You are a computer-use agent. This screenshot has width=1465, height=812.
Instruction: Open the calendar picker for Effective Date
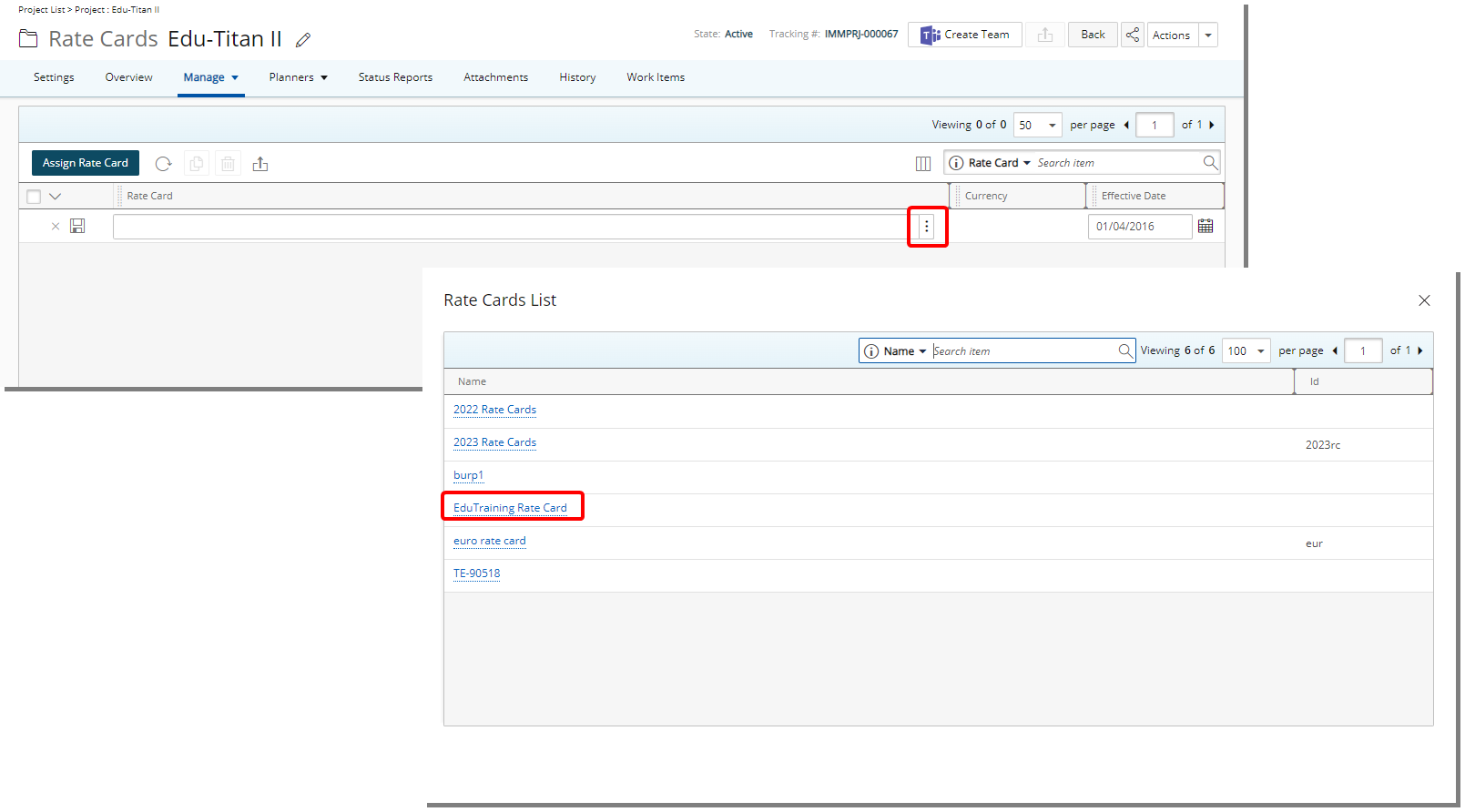point(1206,226)
